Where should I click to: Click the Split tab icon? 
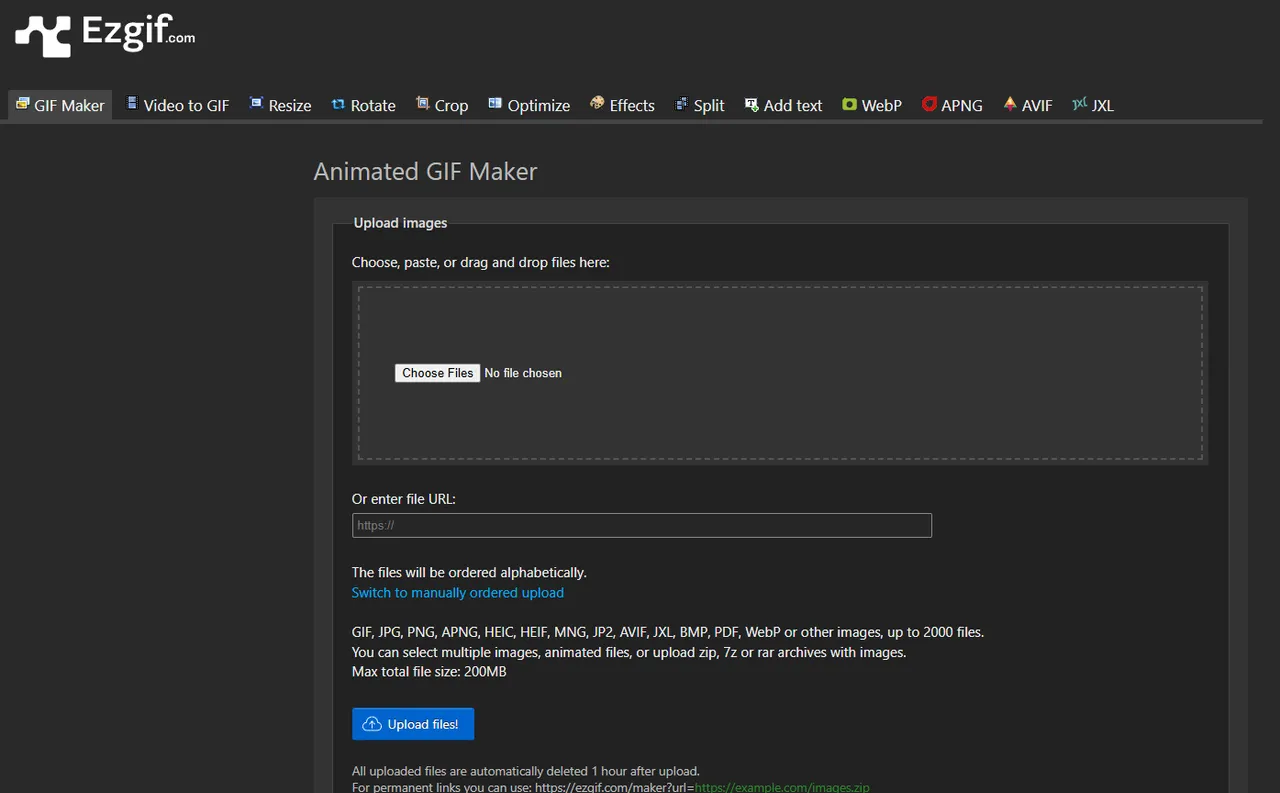[x=682, y=104]
